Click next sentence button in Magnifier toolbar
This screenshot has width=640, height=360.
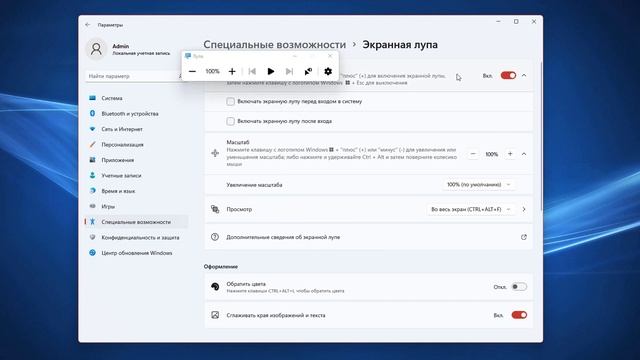289,71
